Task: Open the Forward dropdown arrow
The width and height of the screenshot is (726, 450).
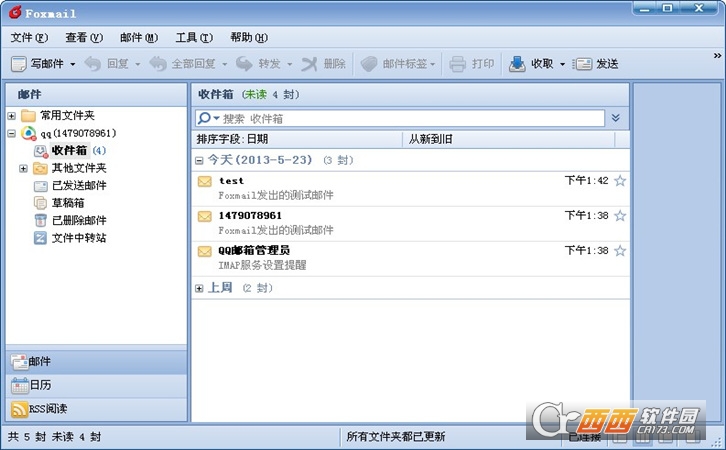Action: click(x=289, y=64)
